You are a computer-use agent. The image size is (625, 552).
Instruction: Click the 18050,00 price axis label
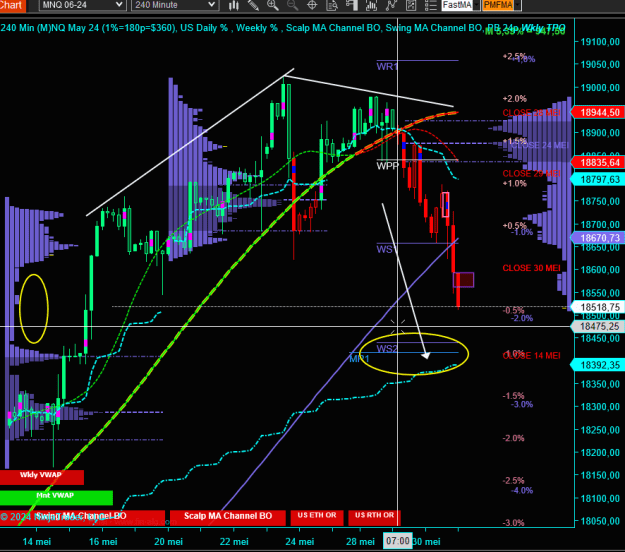(600, 521)
